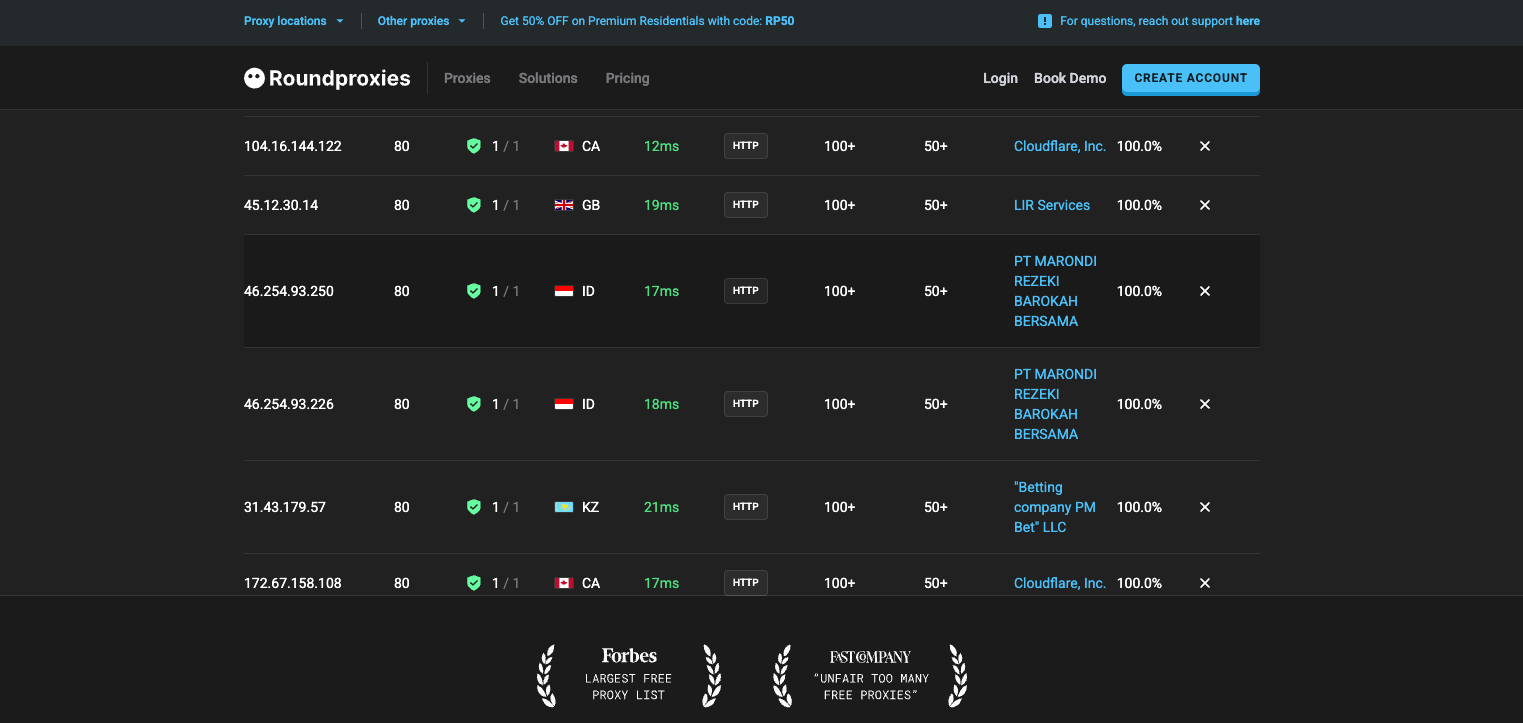Viewport: 1523px width, 723px height.
Task: Click the Login link
Action: [1000, 78]
